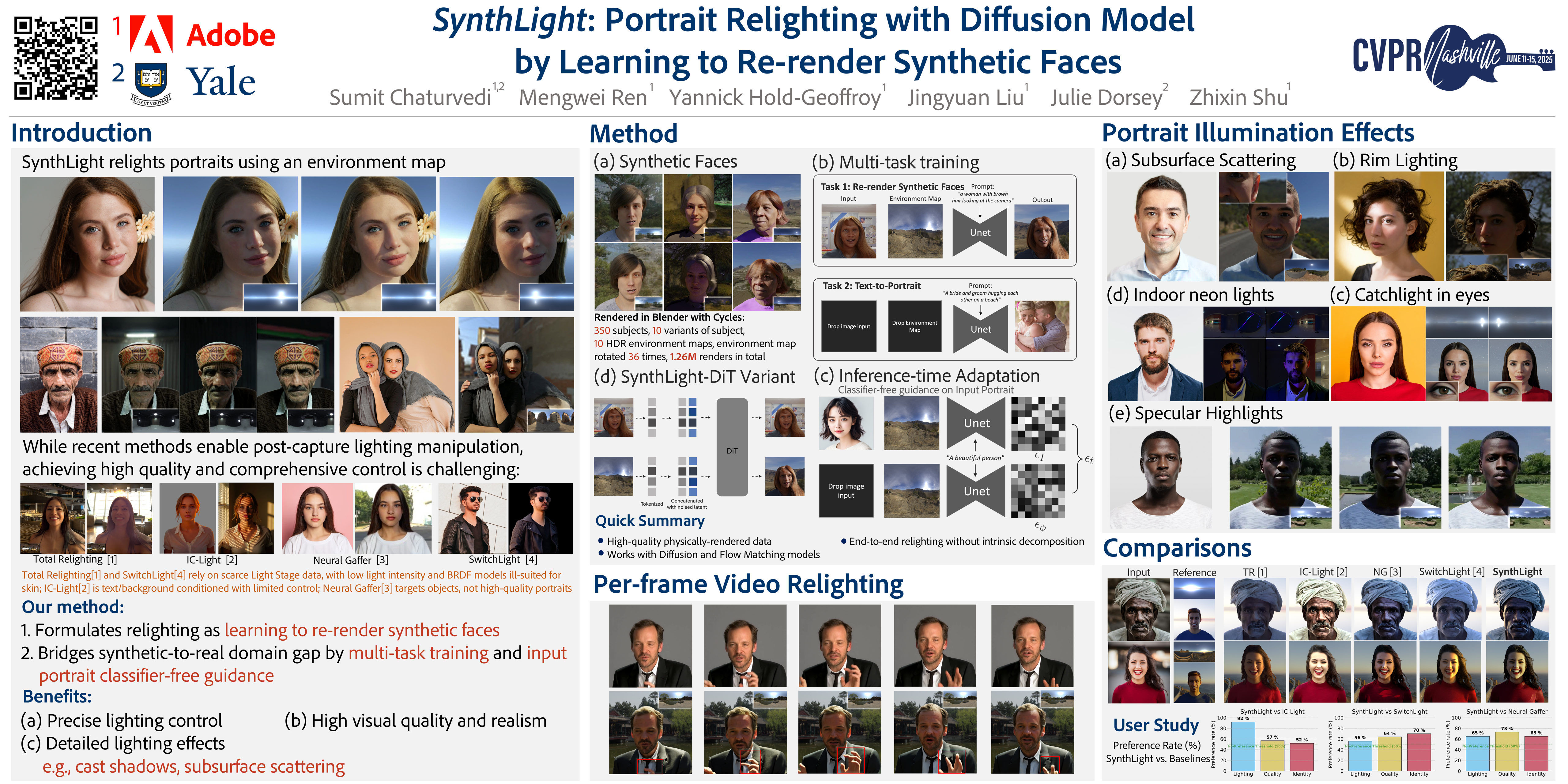Click the Quick Summary heading

[x=650, y=521]
